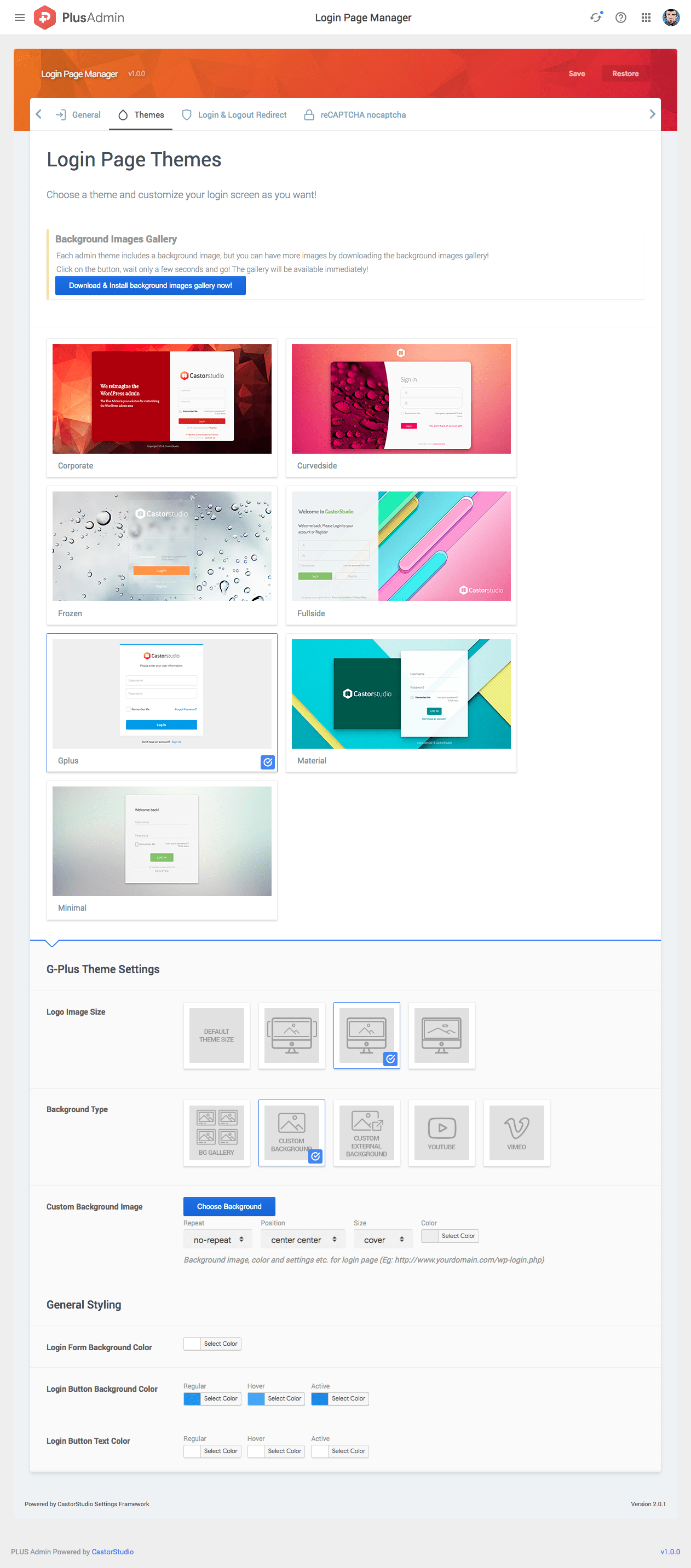The width and height of the screenshot is (691, 1568).
Task: Select YouTube background type
Action: pos(441,1133)
